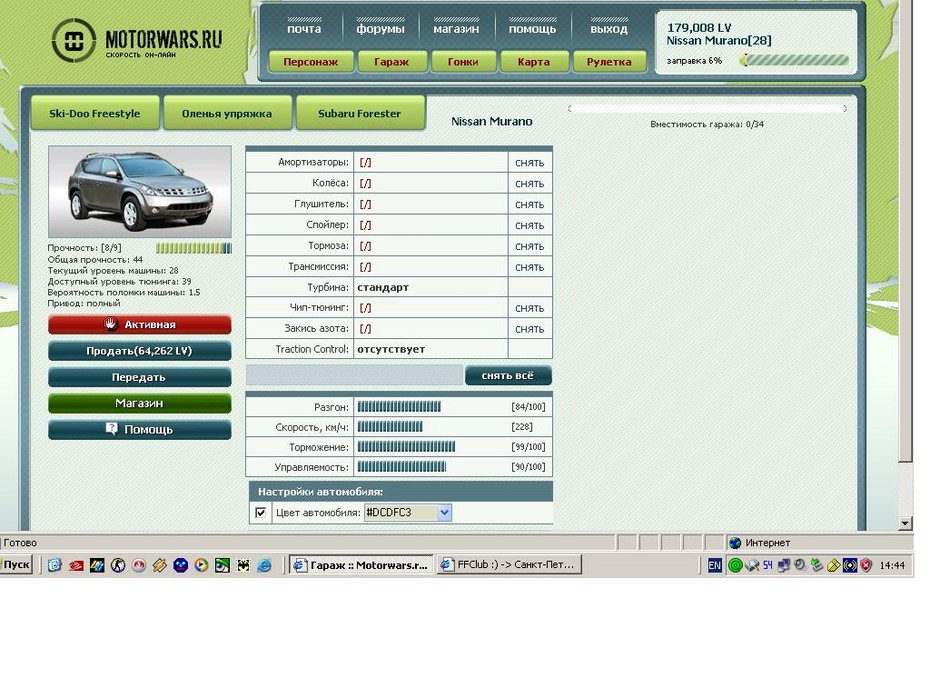Click the заправка 6% fuel bar
Image resolution: width=930 pixels, height=698 pixels.
click(794, 60)
